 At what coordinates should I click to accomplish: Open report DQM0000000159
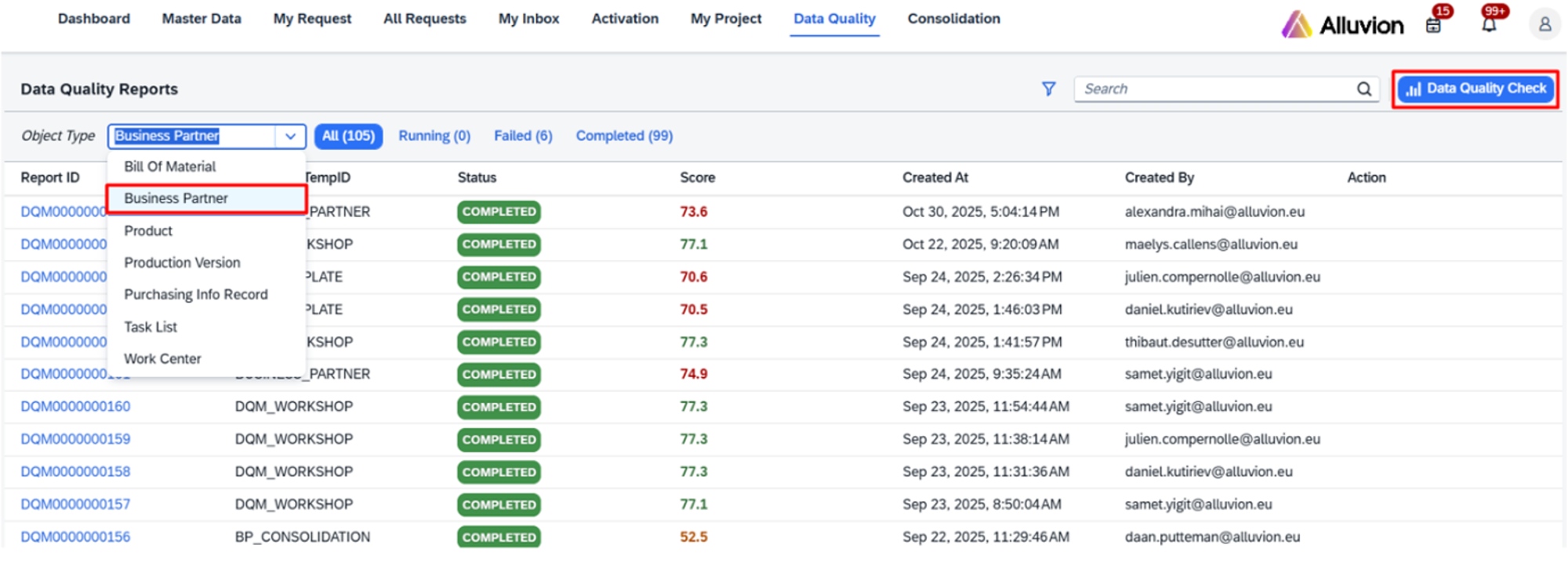pos(75,440)
